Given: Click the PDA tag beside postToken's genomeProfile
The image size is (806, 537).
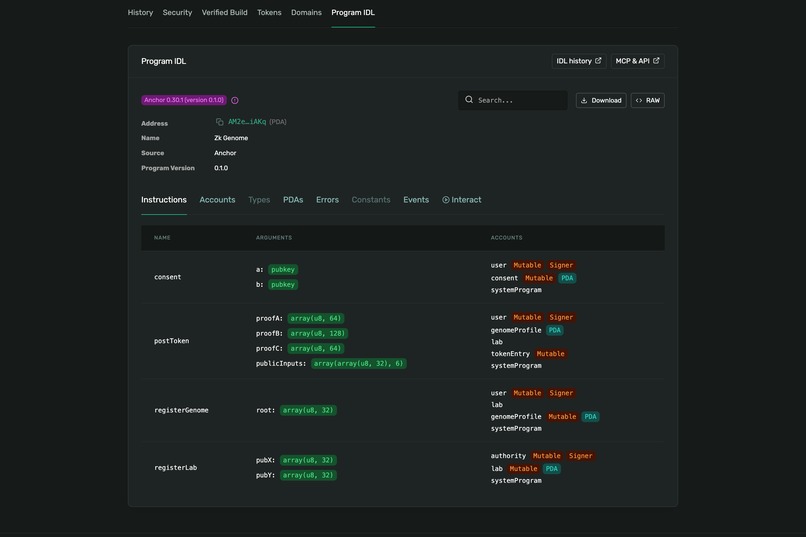Looking at the screenshot, I should click(555, 330).
